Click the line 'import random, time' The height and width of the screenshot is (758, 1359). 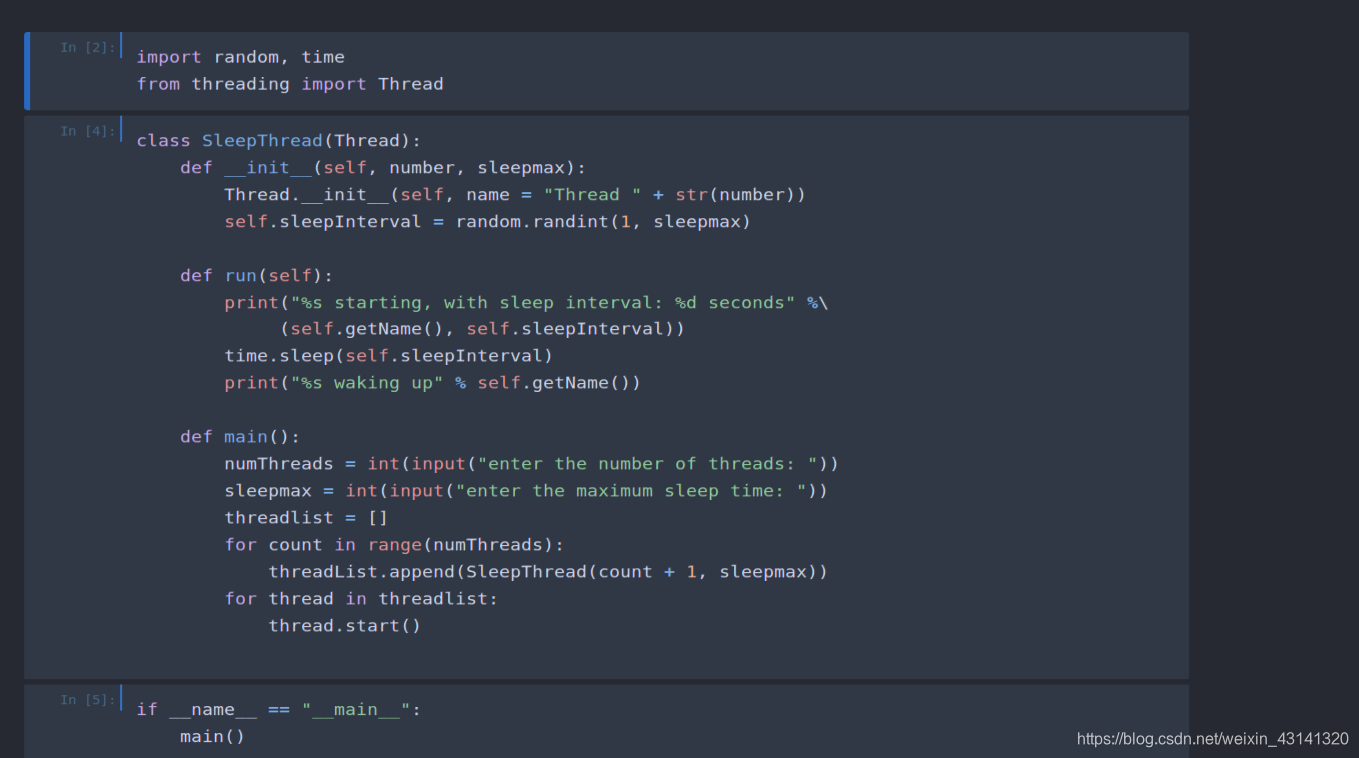(241, 57)
